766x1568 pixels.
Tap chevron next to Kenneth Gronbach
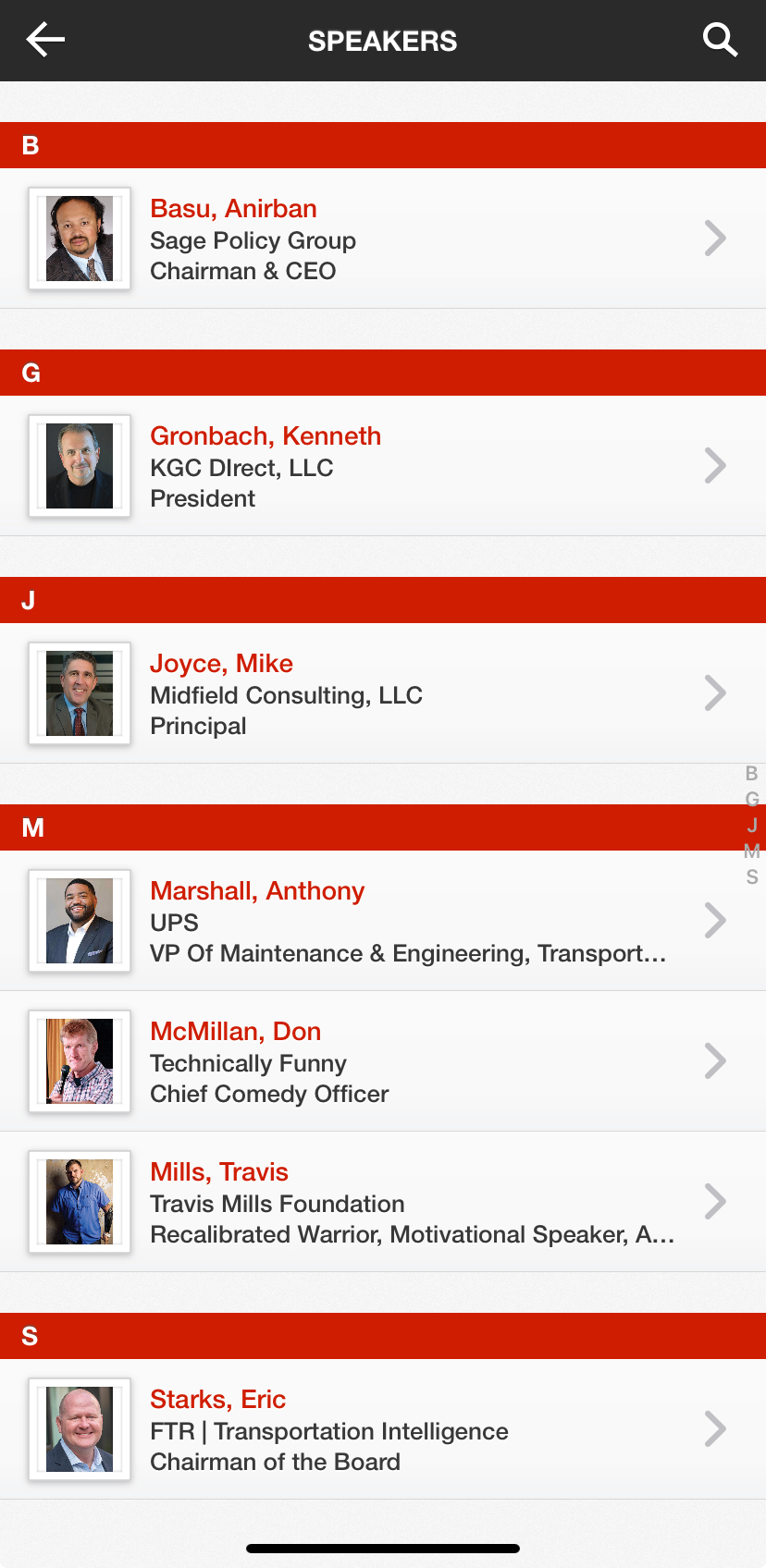pos(714,466)
